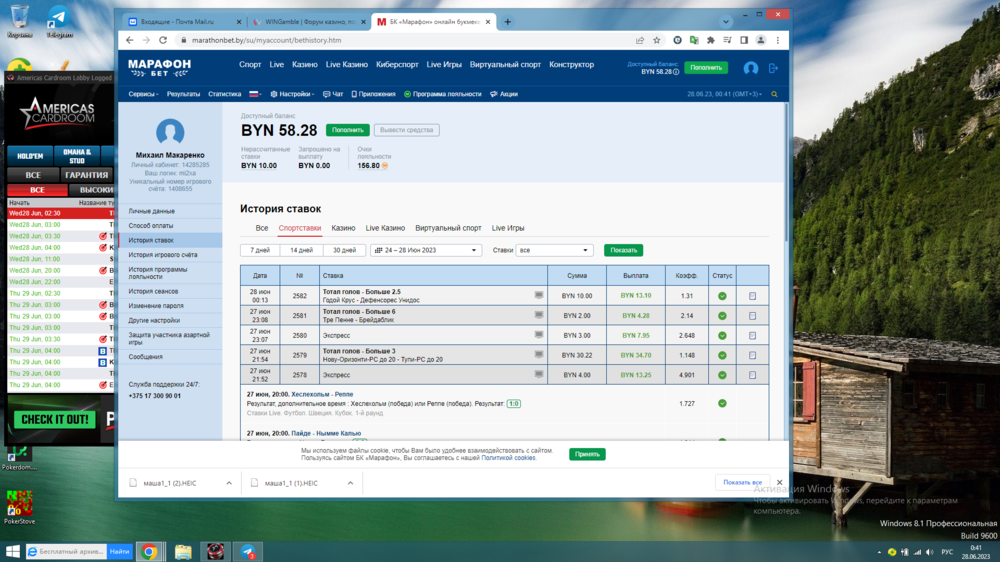Click the logout icon in site header

click(x=773, y=68)
